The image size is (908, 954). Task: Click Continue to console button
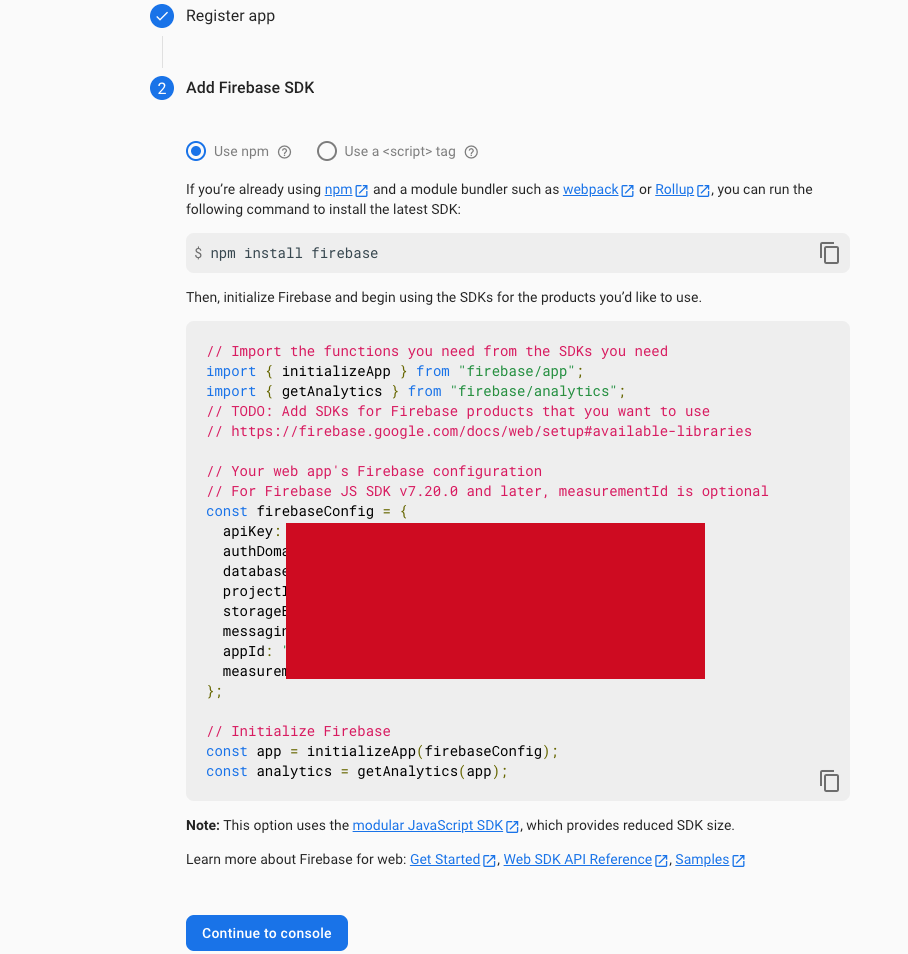coord(267,933)
